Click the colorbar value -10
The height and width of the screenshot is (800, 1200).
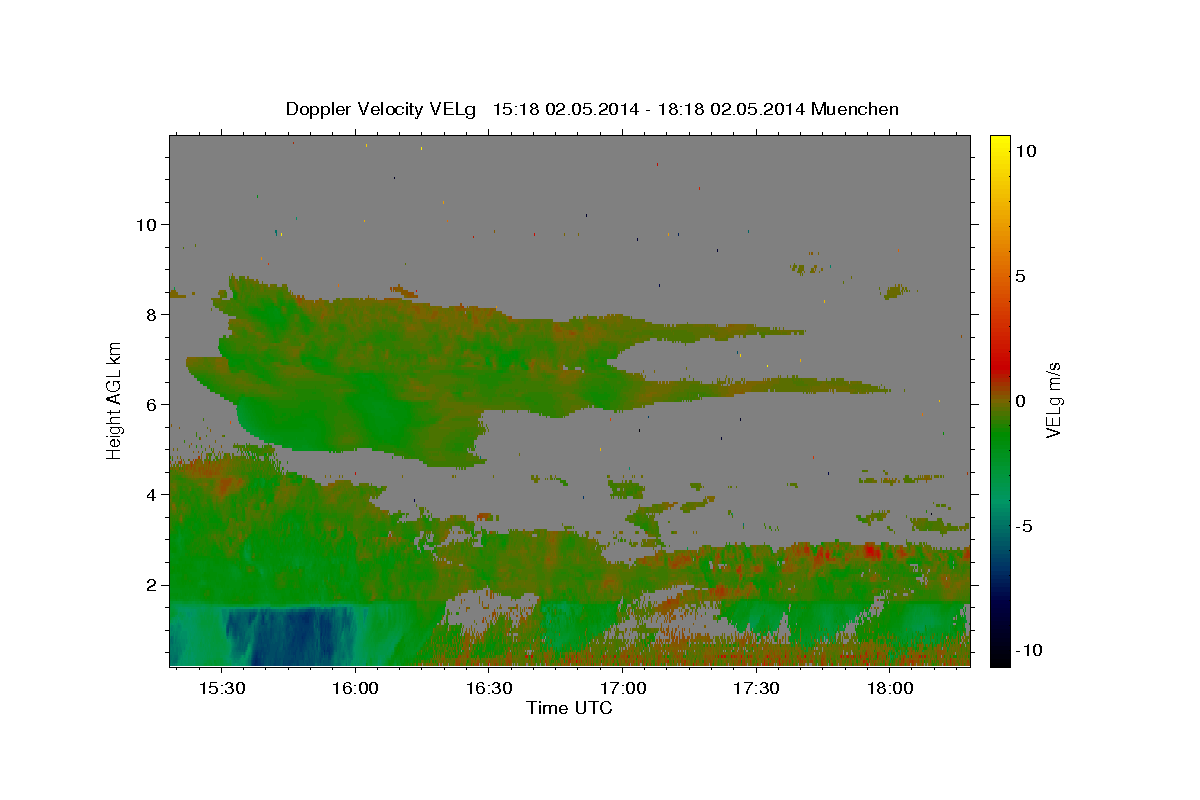tap(1029, 651)
